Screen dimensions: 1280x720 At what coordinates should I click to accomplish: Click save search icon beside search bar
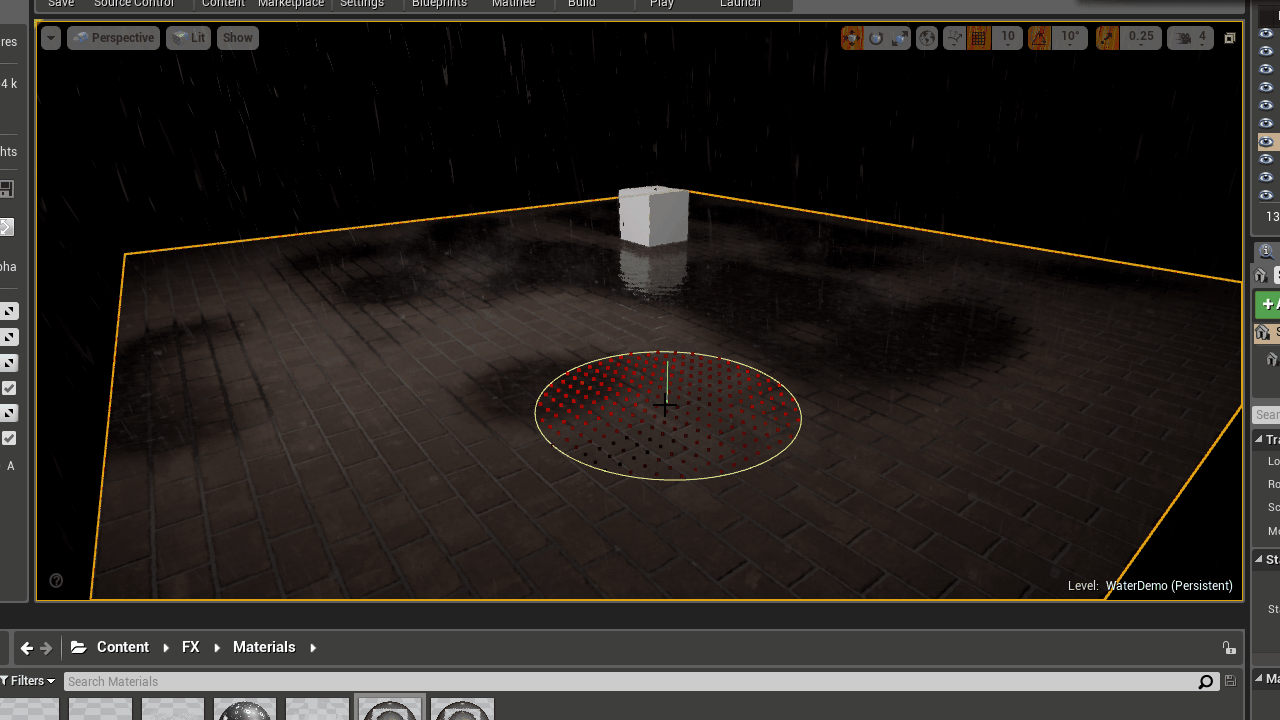click(1231, 682)
